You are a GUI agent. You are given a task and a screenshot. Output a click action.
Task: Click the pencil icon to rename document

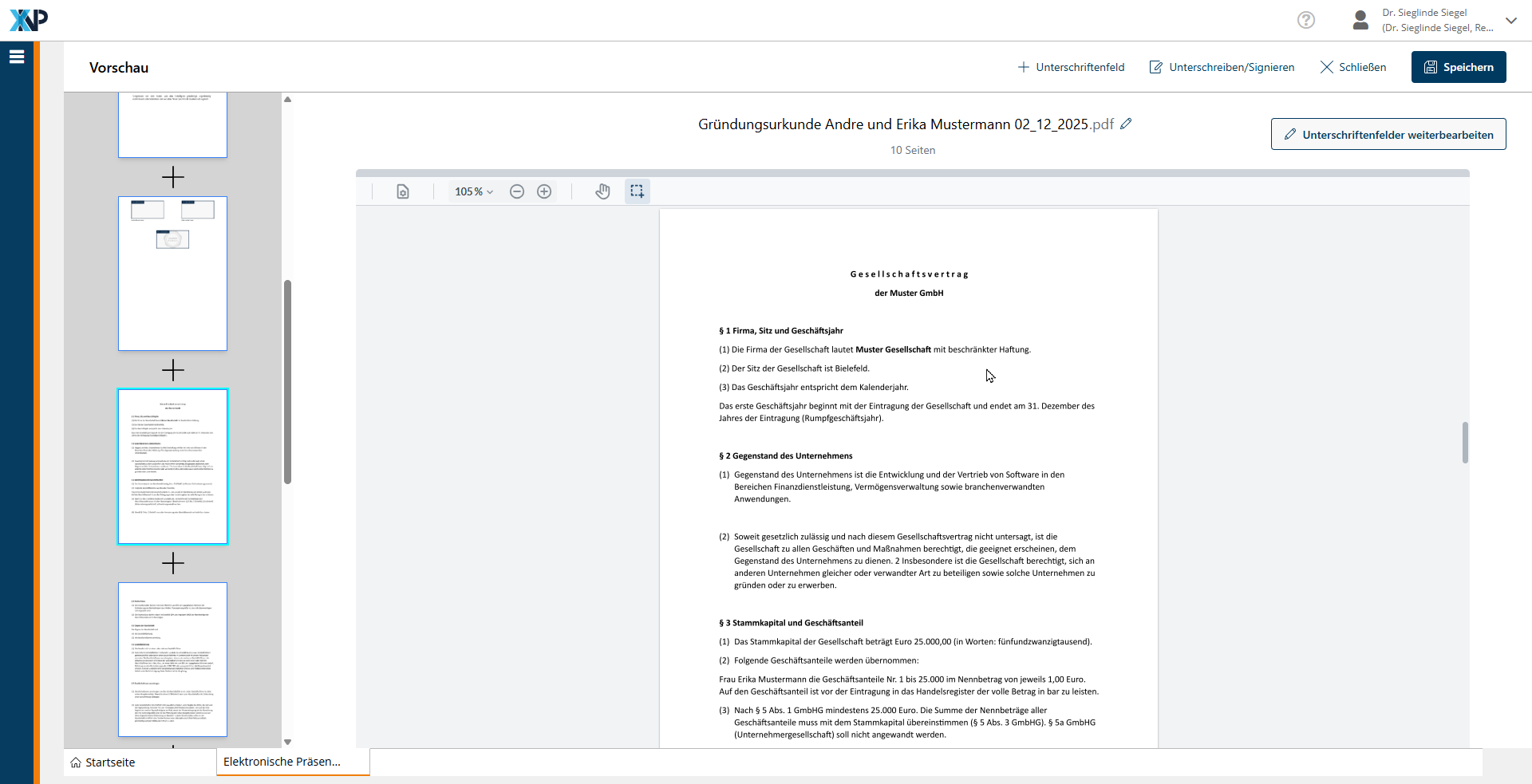point(1126,124)
